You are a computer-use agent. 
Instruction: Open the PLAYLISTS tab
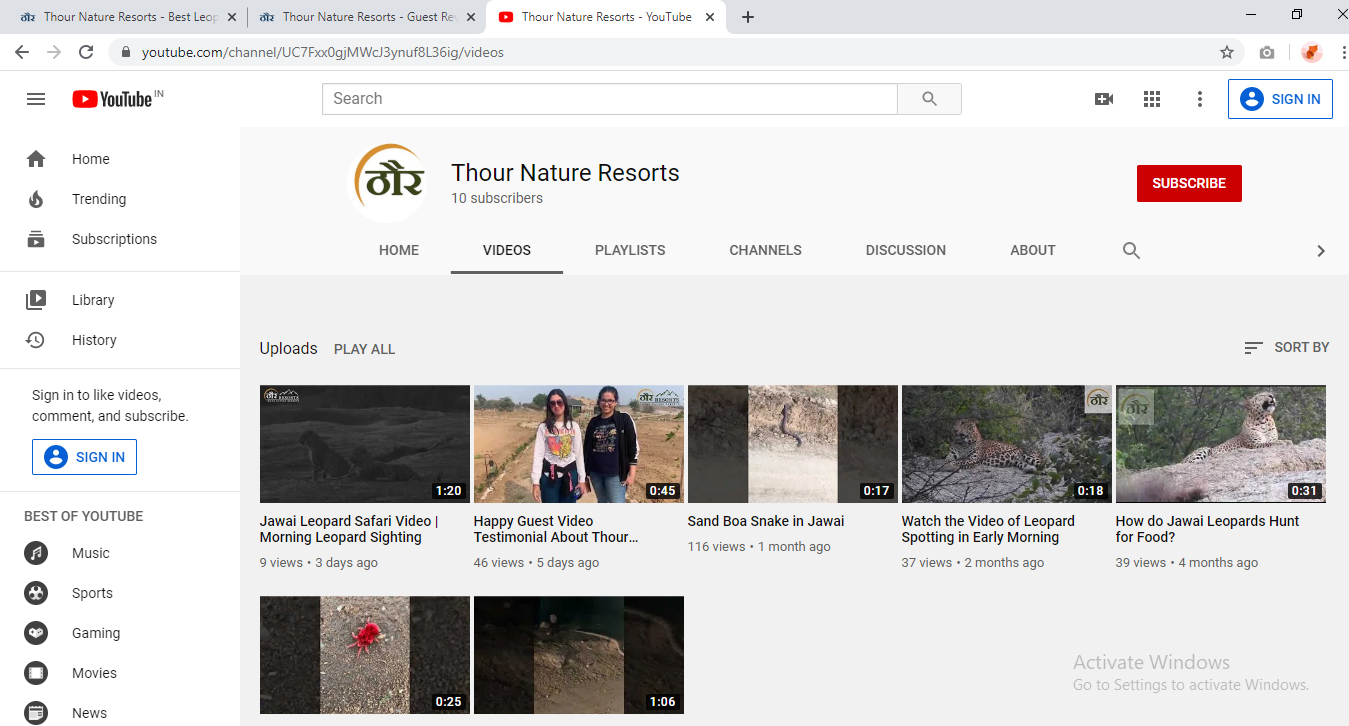click(630, 250)
